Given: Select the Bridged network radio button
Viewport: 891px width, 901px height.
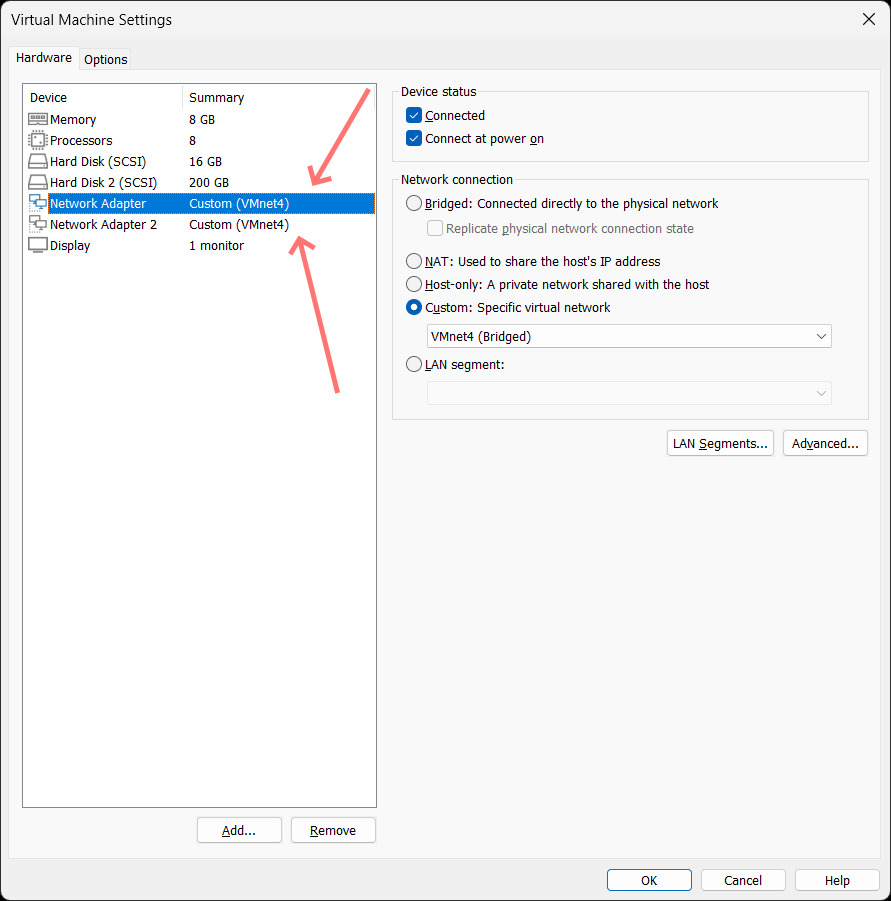Looking at the screenshot, I should [x=414, y=204].
